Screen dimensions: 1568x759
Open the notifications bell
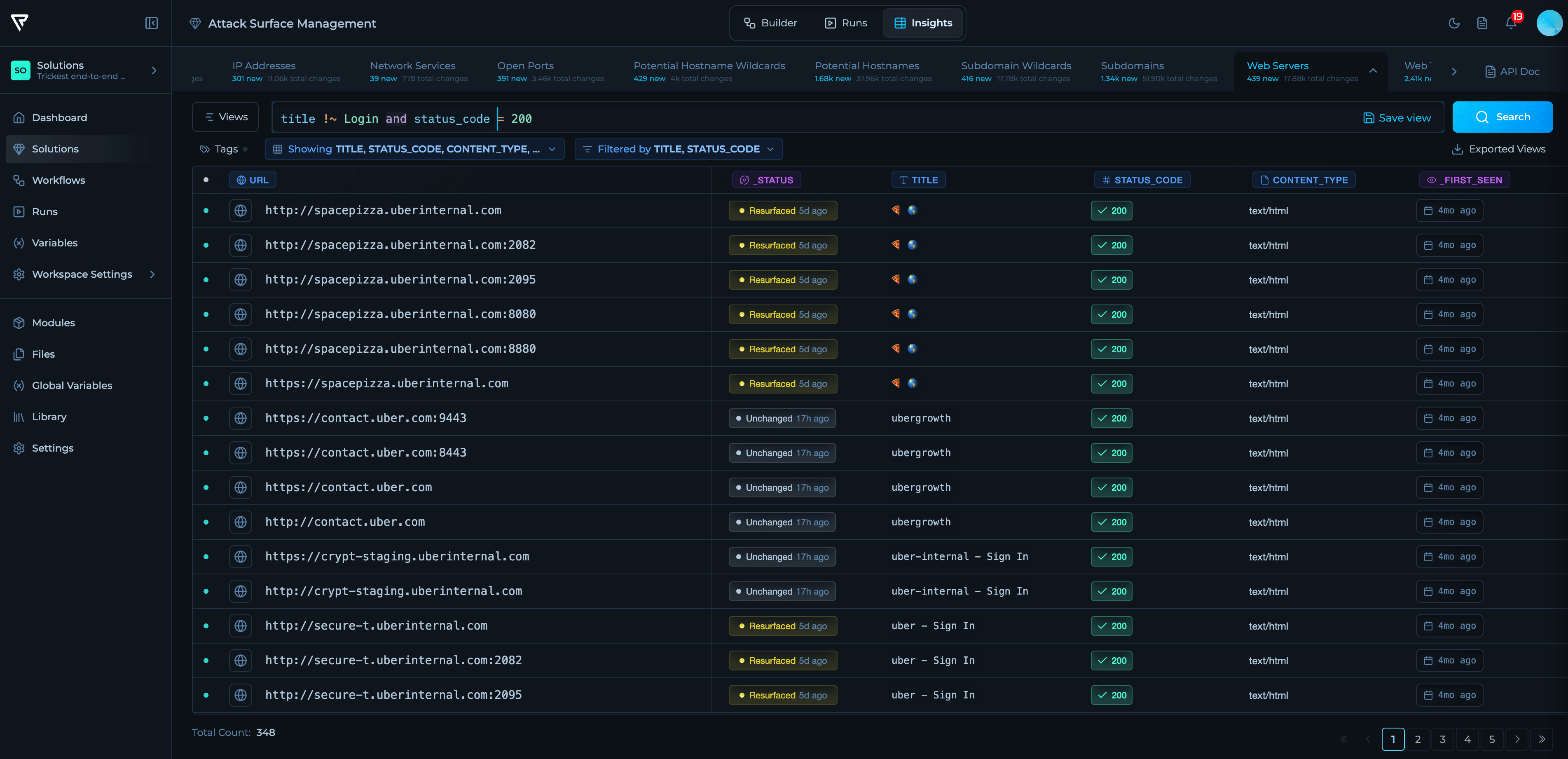click(x=1511, y=23)
